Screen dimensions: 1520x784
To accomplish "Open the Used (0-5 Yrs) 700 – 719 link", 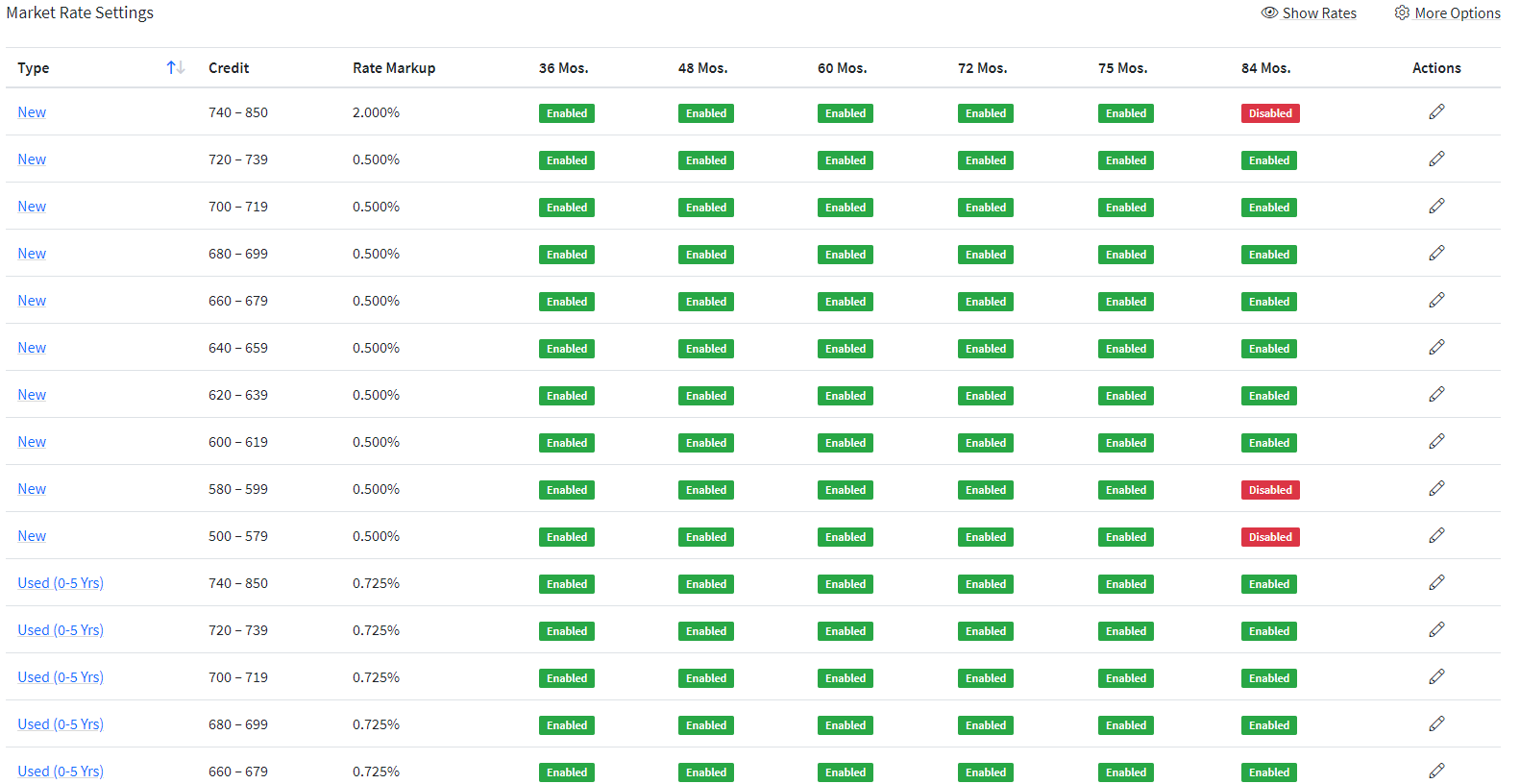I will 61,677.
